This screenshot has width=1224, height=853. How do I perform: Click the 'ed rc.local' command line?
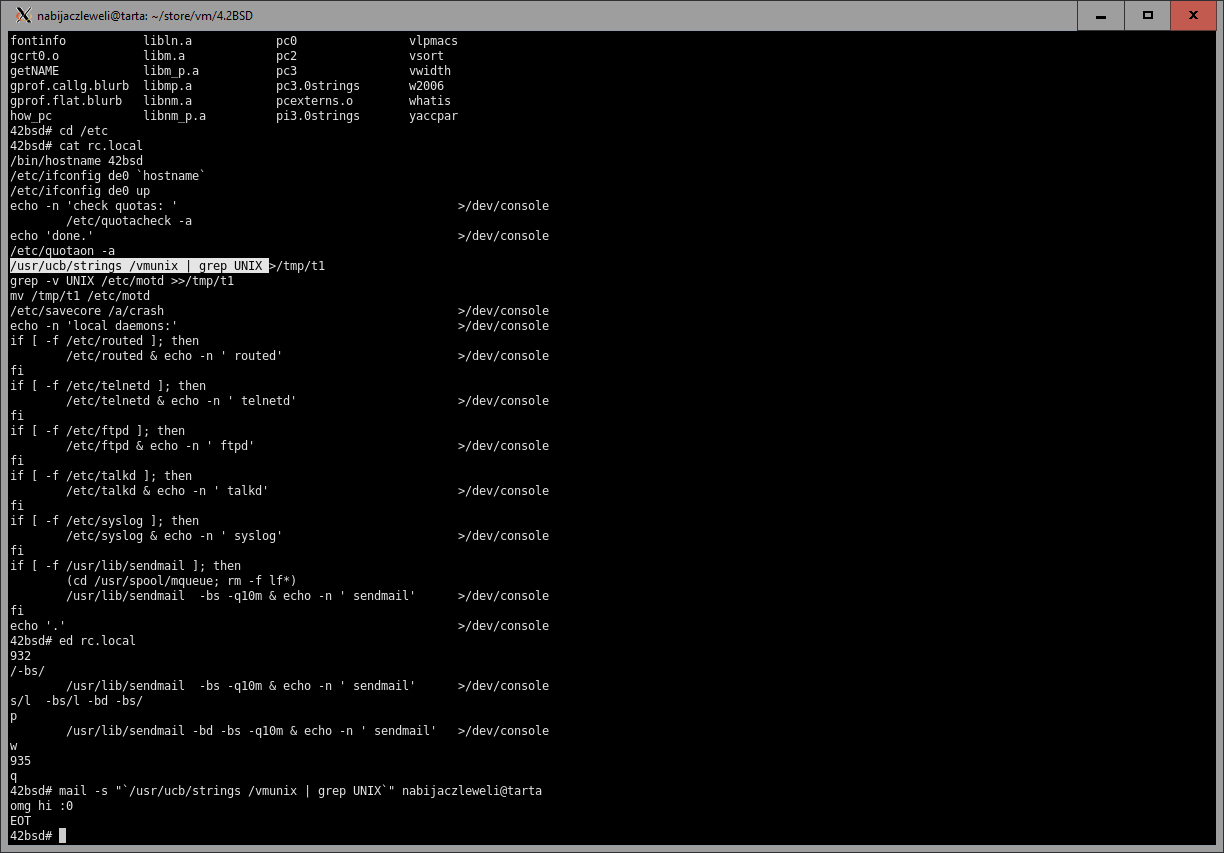point(97,641)
